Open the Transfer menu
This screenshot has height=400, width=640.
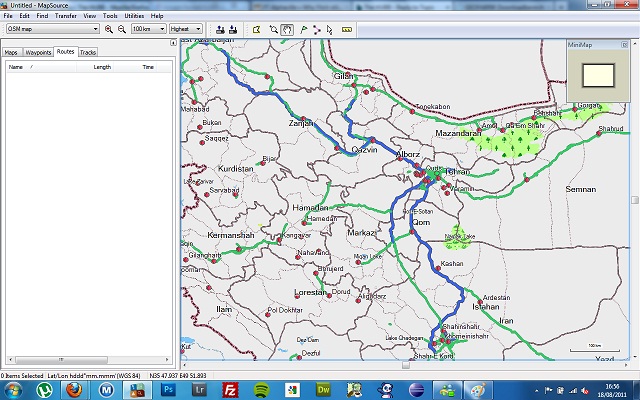pyautogui.click(x=66, y=16)
